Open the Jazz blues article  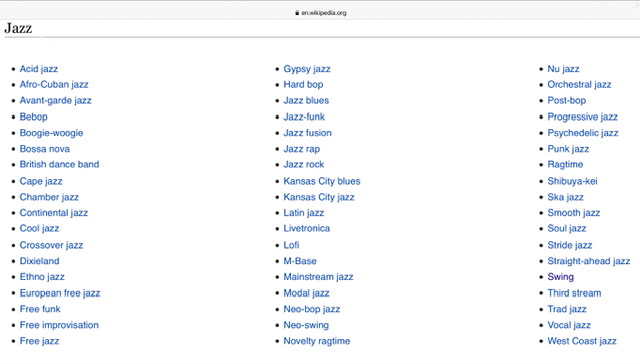tap(306, 100)
